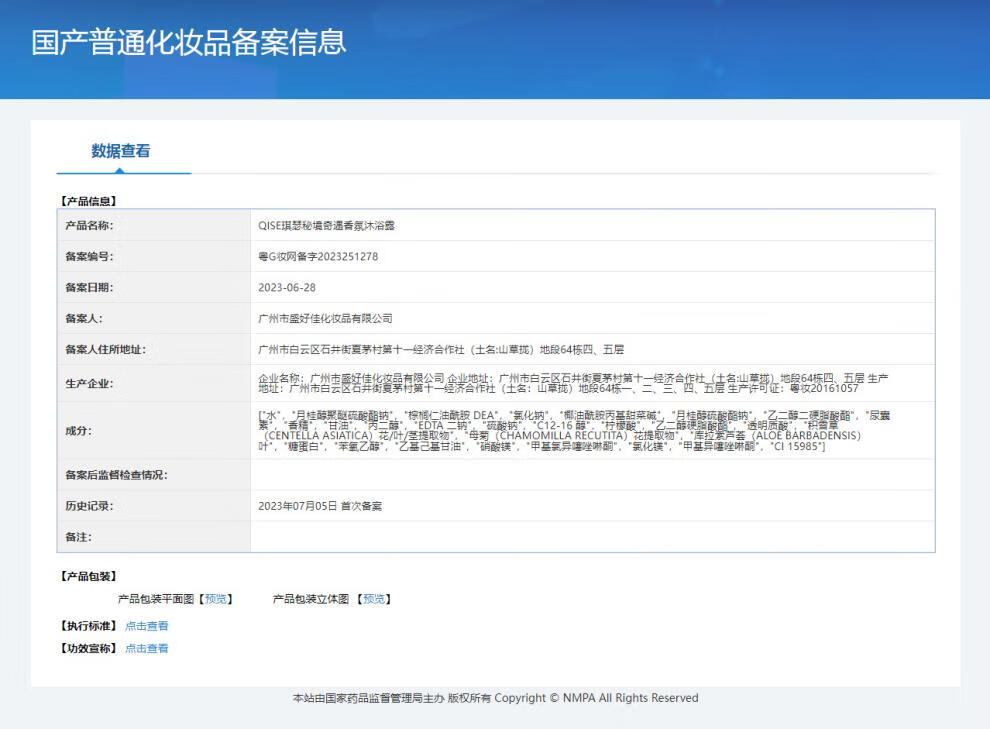Open 点击查看 link beside 功效宣称
This screenshot has height=729, width=990.
(147, 648)
